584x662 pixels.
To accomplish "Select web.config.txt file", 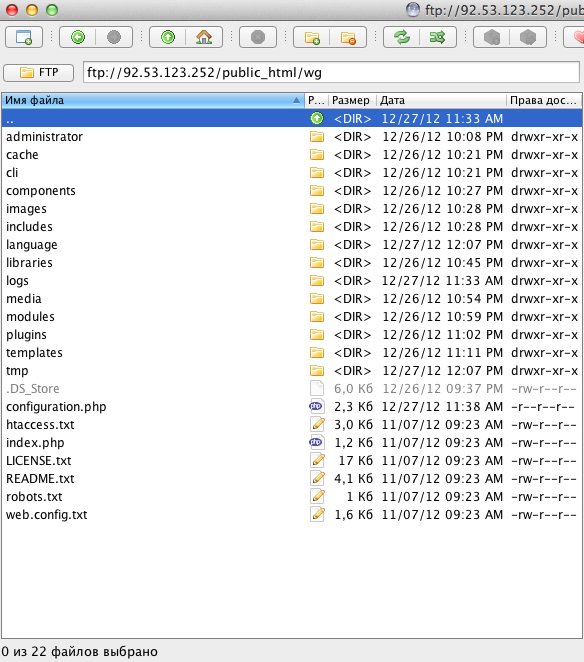I will click(292, 515).
